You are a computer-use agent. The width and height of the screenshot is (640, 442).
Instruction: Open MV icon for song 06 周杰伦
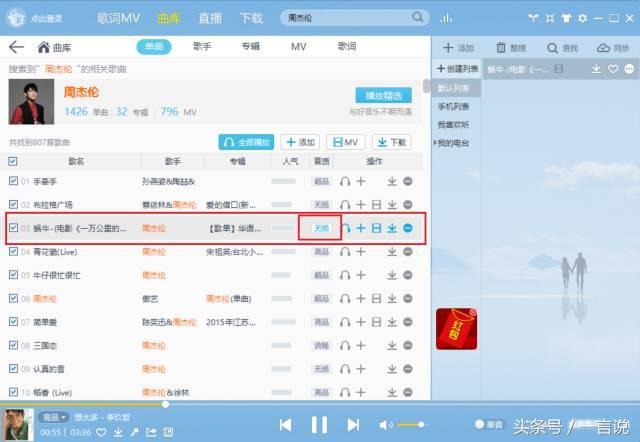376,299
